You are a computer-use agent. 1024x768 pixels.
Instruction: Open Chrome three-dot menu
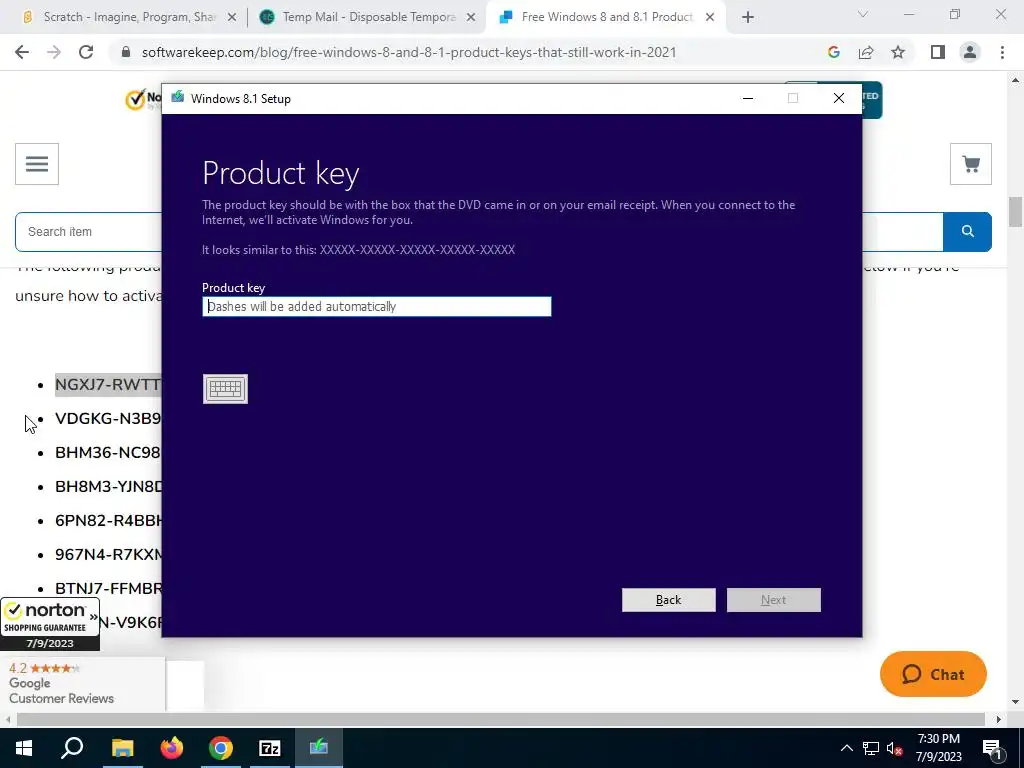coord(1002,52)
